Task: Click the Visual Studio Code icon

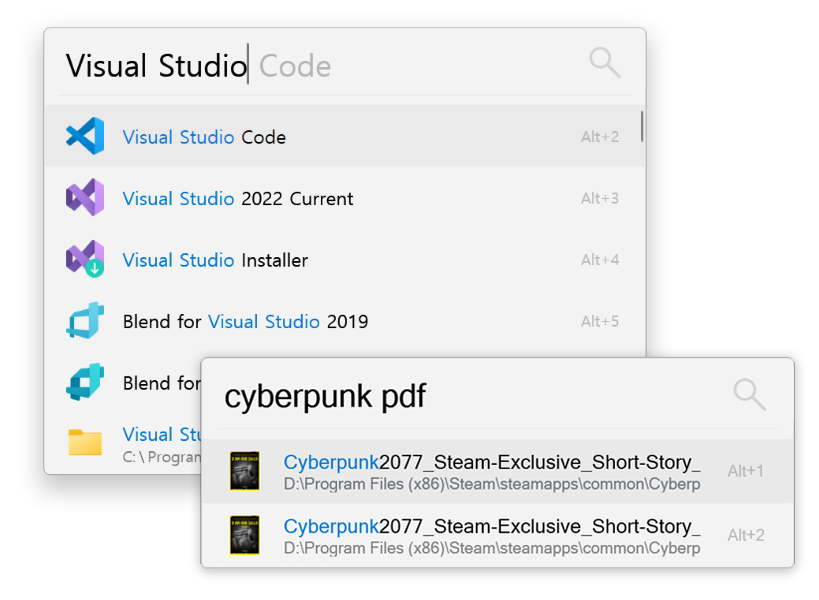Action: (x=85, y=137)
